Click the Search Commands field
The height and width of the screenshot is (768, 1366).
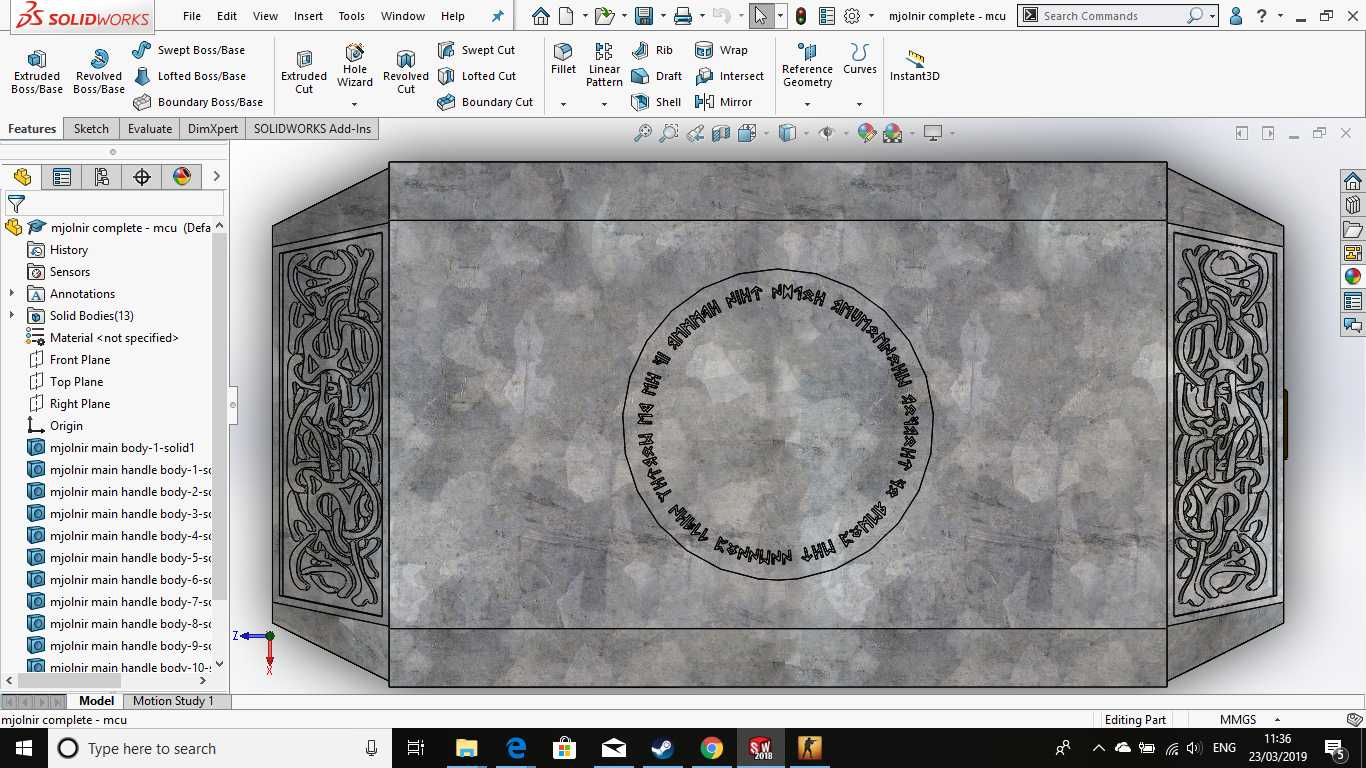coord(1112,16)
